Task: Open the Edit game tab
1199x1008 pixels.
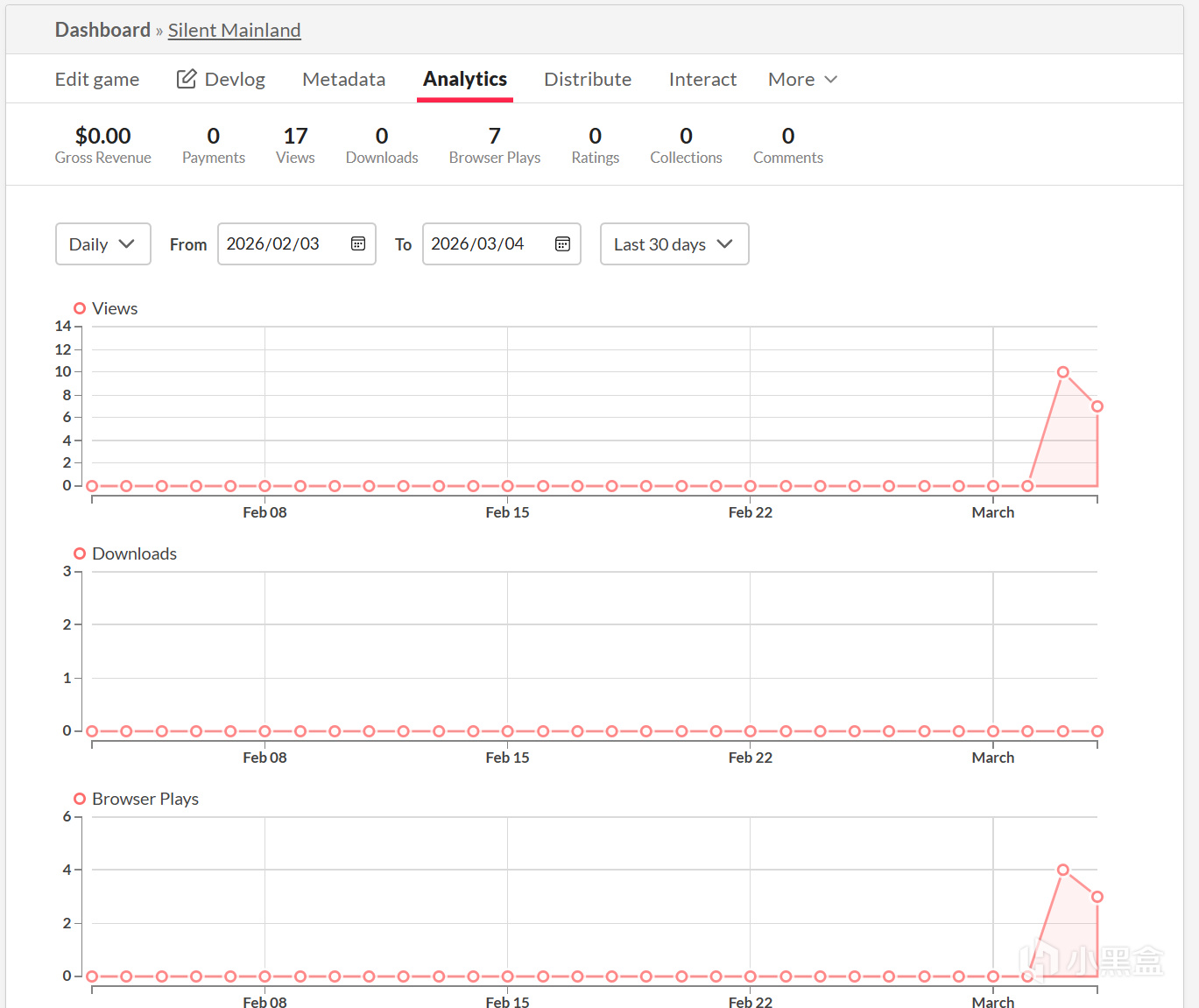Action: click(x=97, y=80)
